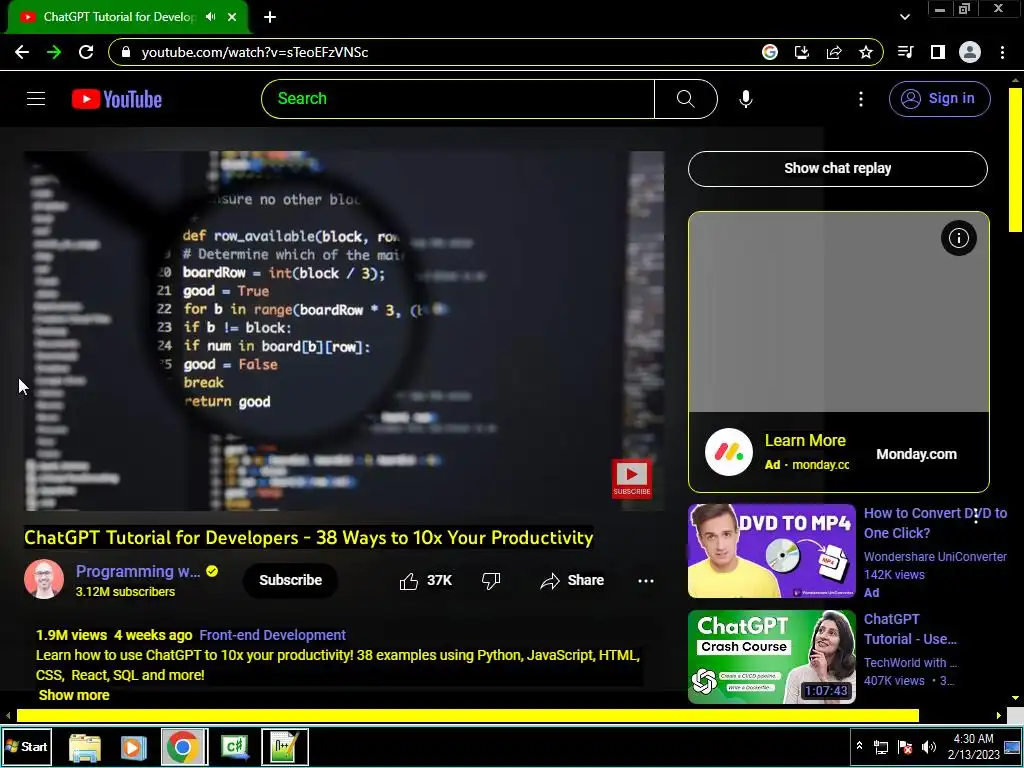Screen dimensions: 1024x768
Task: Click the scroll right arrow at the bottom
Action: click(999, 716)
